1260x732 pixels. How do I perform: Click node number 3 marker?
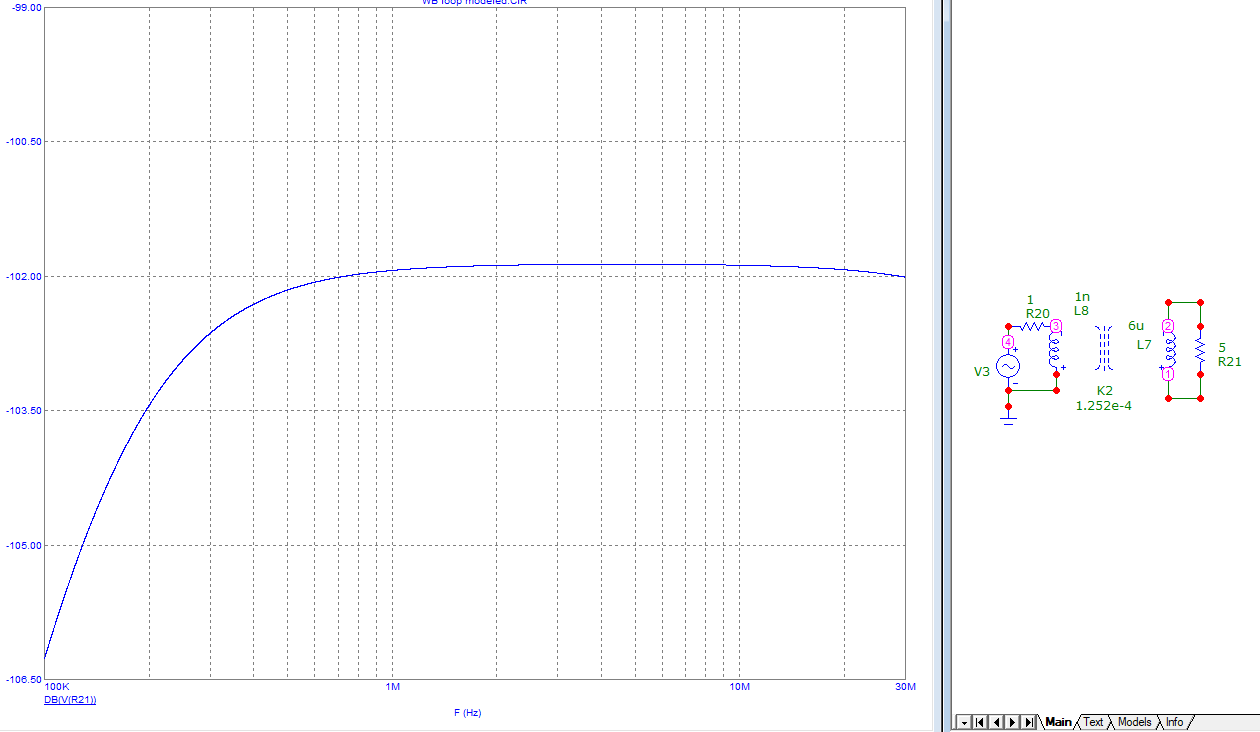click(1055, 326)
